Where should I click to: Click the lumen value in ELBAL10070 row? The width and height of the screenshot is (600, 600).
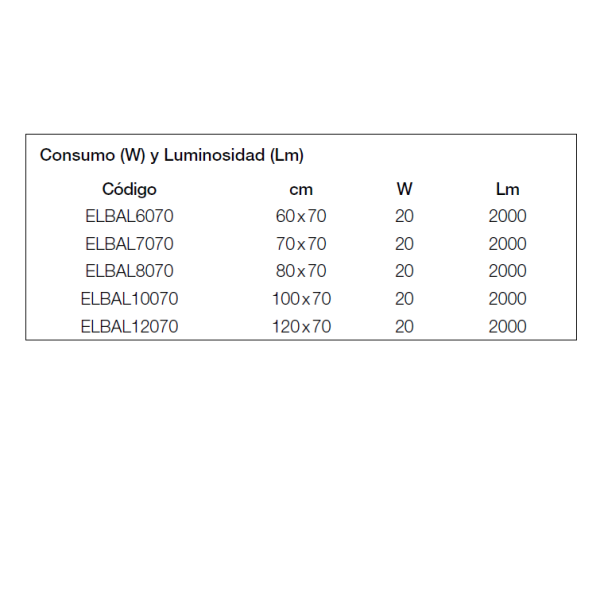[x=507, y=299]
